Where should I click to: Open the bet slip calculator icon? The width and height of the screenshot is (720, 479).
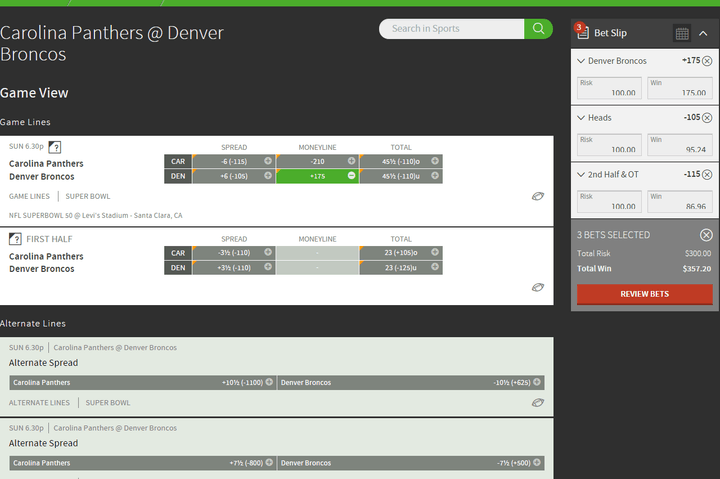point(682,34)
